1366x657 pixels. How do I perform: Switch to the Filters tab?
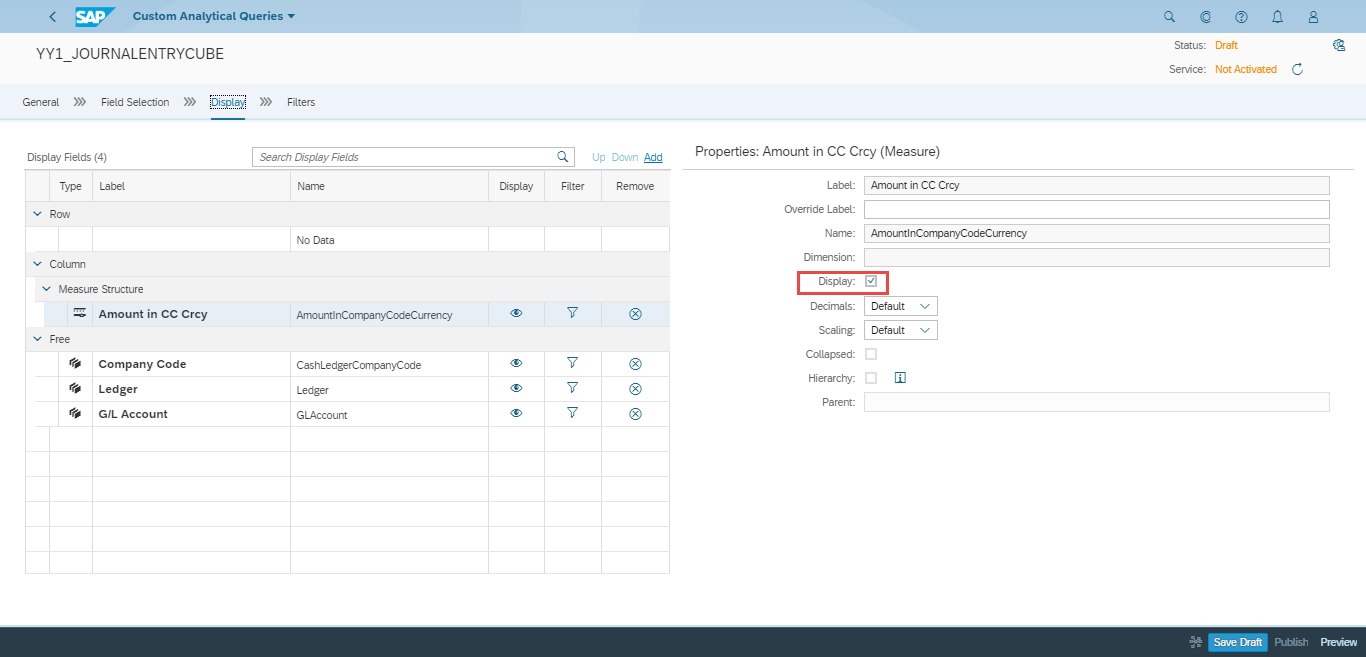(x=301, y=102)
